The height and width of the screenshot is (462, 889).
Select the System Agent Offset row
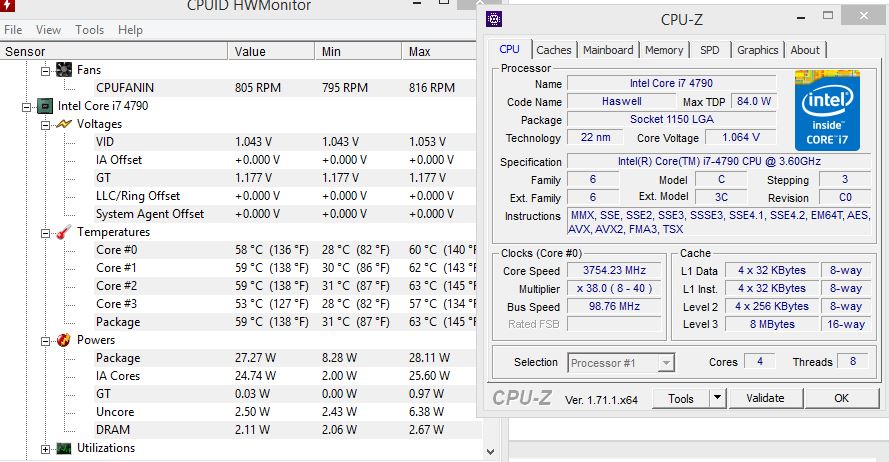(285, 214)
